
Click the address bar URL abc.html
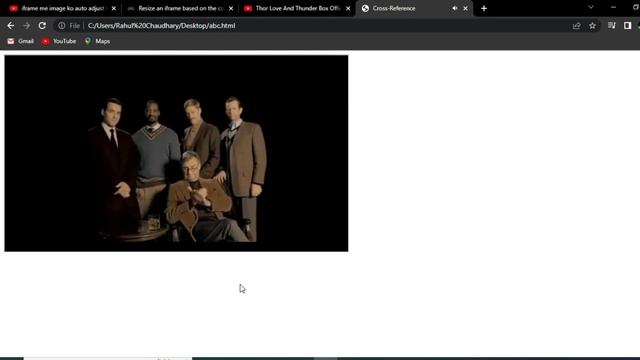(162, 26)
